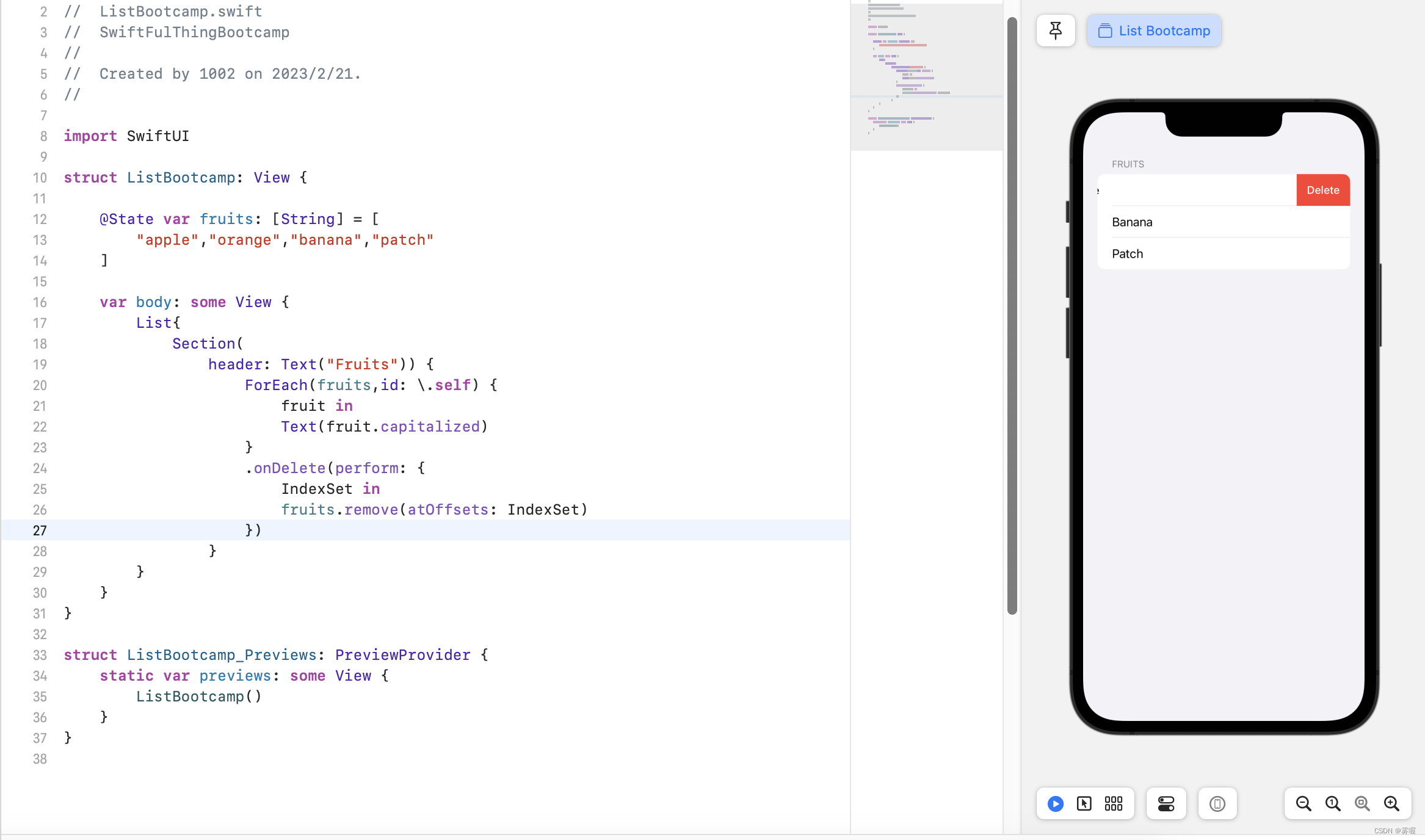1425x840 pixels.
Task: Click 'List{' on line 17
Action: (x=159, y=323)
